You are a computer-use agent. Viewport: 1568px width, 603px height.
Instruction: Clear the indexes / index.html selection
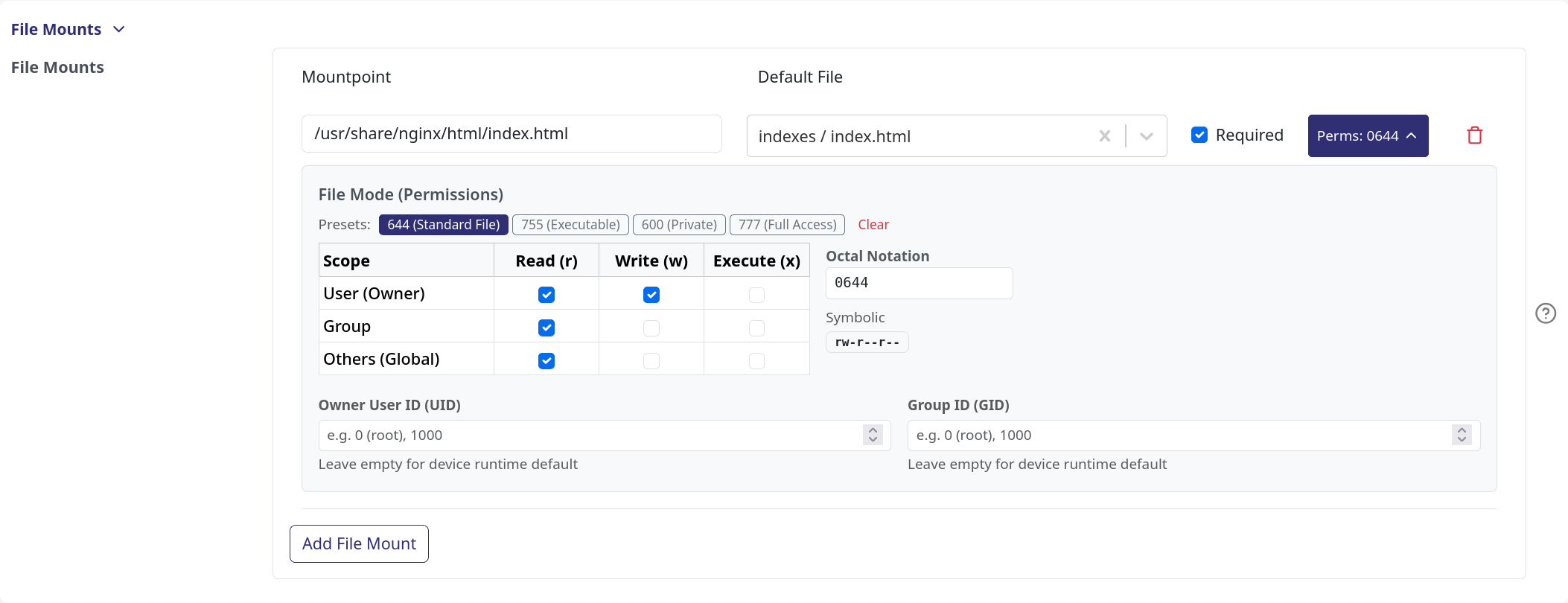point(1105,136)
